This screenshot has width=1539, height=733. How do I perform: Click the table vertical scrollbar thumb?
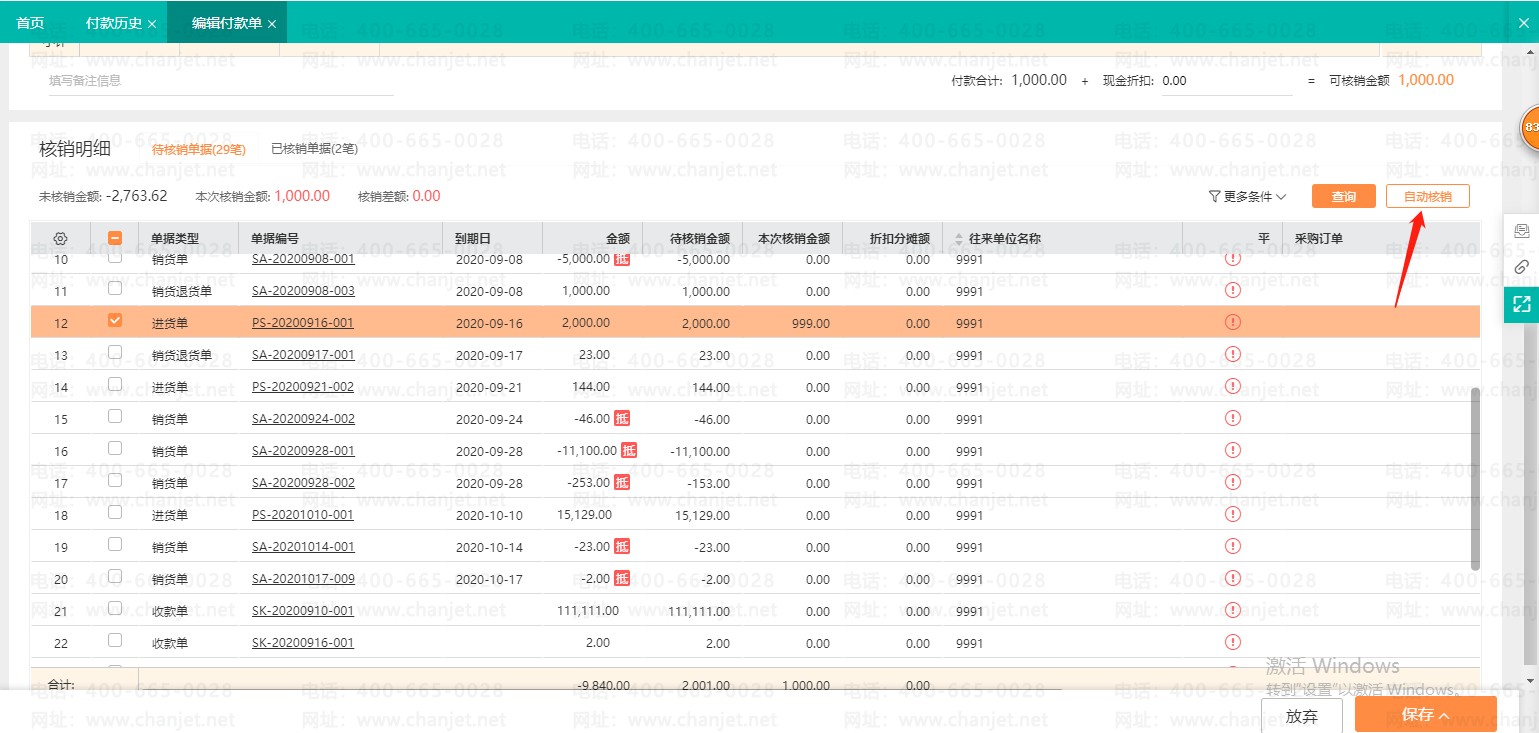click(x=1475, y=480)
